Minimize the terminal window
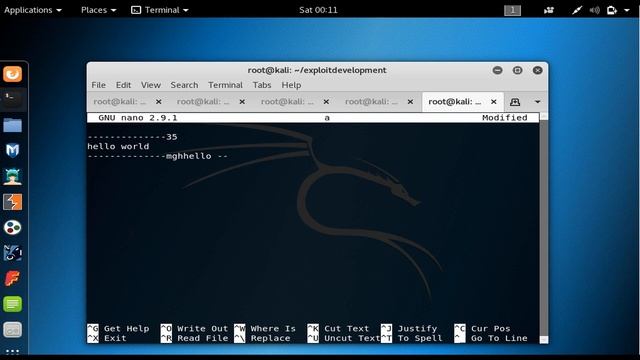The height and width of the screenshot is (360, 640). [498, 70]
